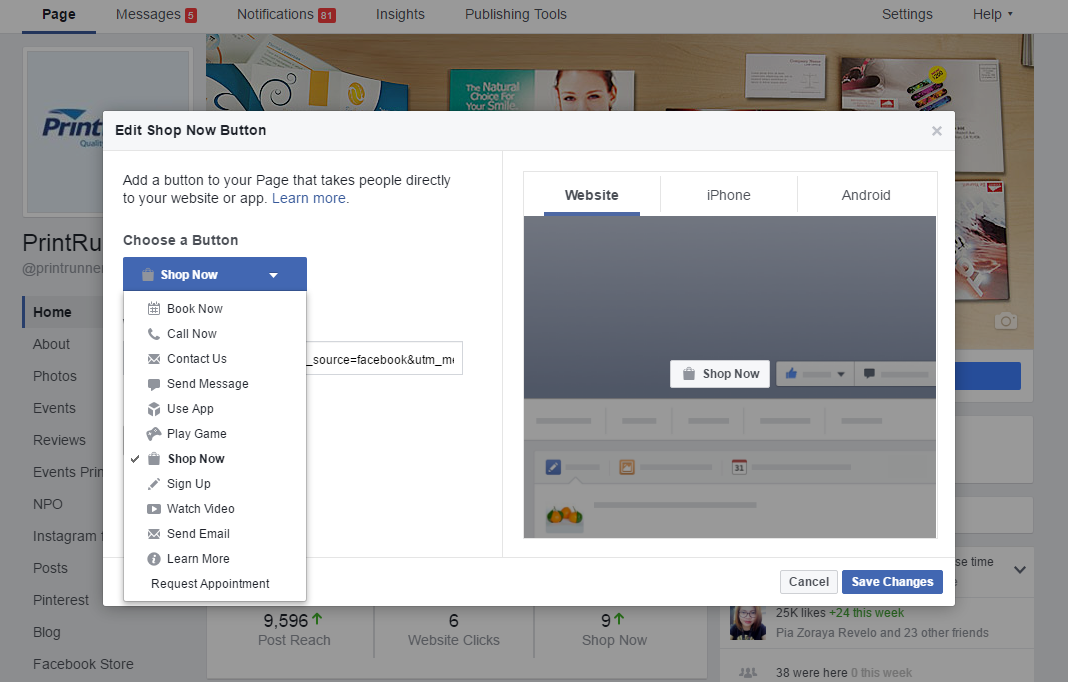Click Save Changes button
Screen dimensions: 1068x682
click(892, 582)
